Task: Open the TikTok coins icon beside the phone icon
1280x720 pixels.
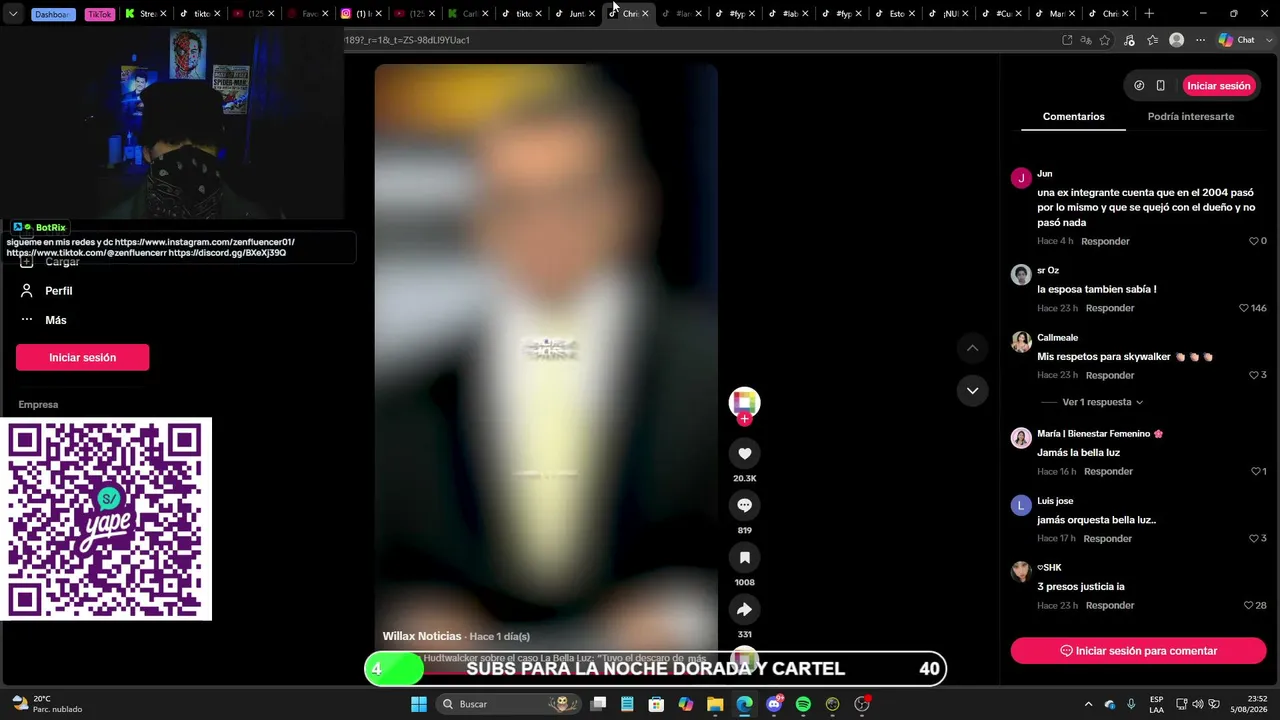Action: click(x=1139, y=86)
